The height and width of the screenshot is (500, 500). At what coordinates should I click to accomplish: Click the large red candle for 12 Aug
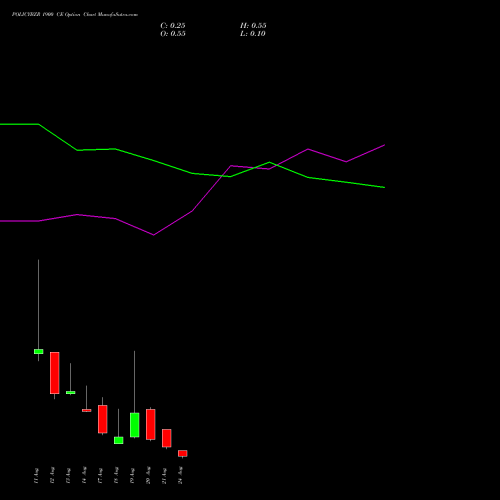55,373
